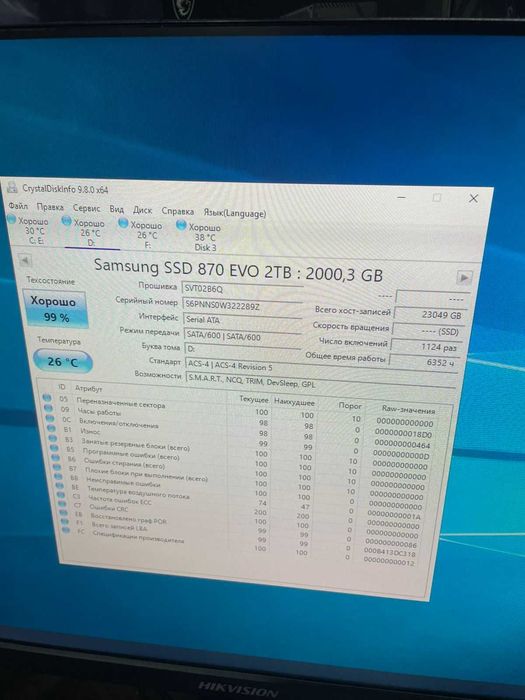Click the total host writes value 23049 GB
The height and width of the screenshot is (700, 525).
point(430,315)
